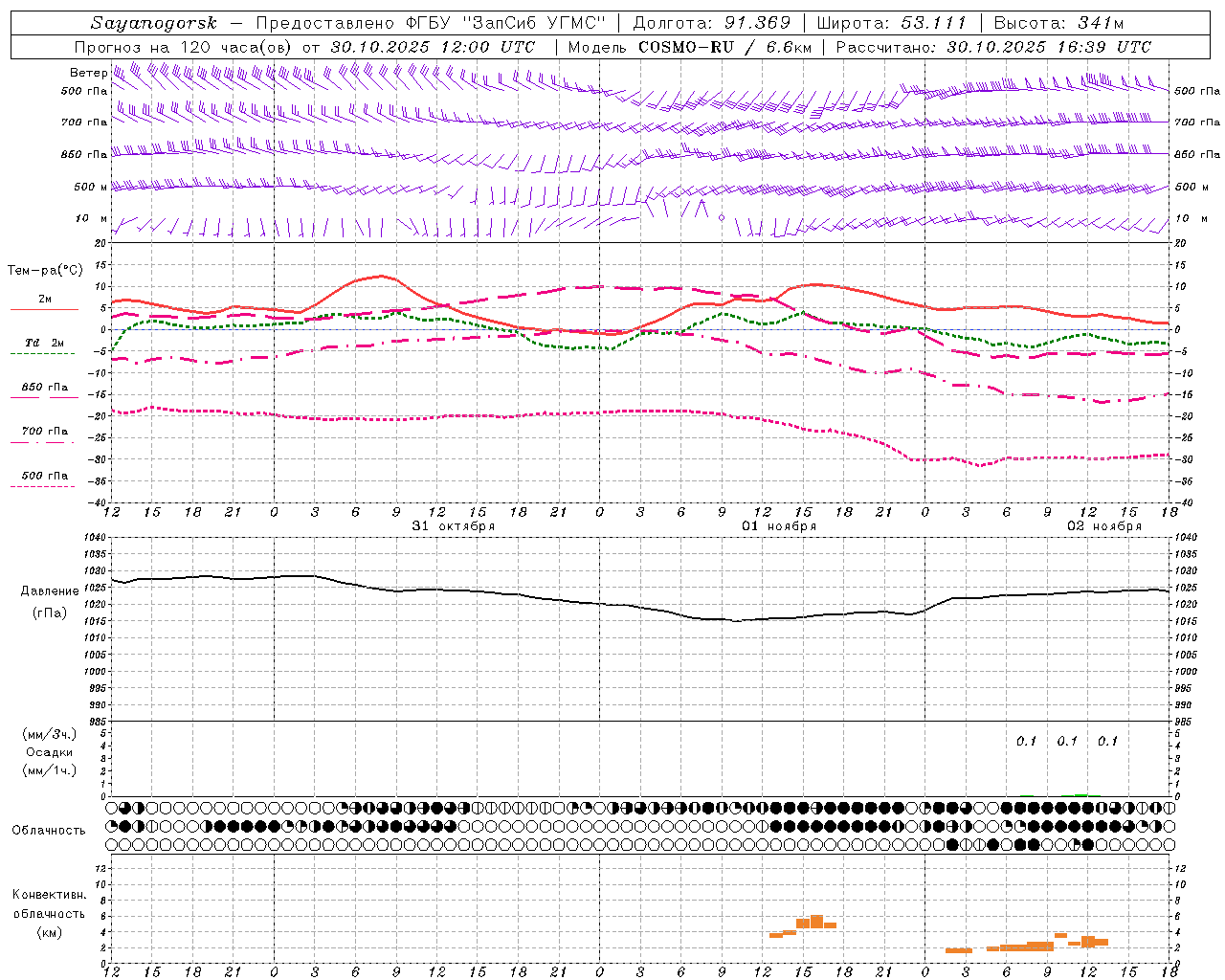1225x980 pixels.
Task: Click the '(мм/1ч.)' precipitation unit label
Action: (50, 770)
